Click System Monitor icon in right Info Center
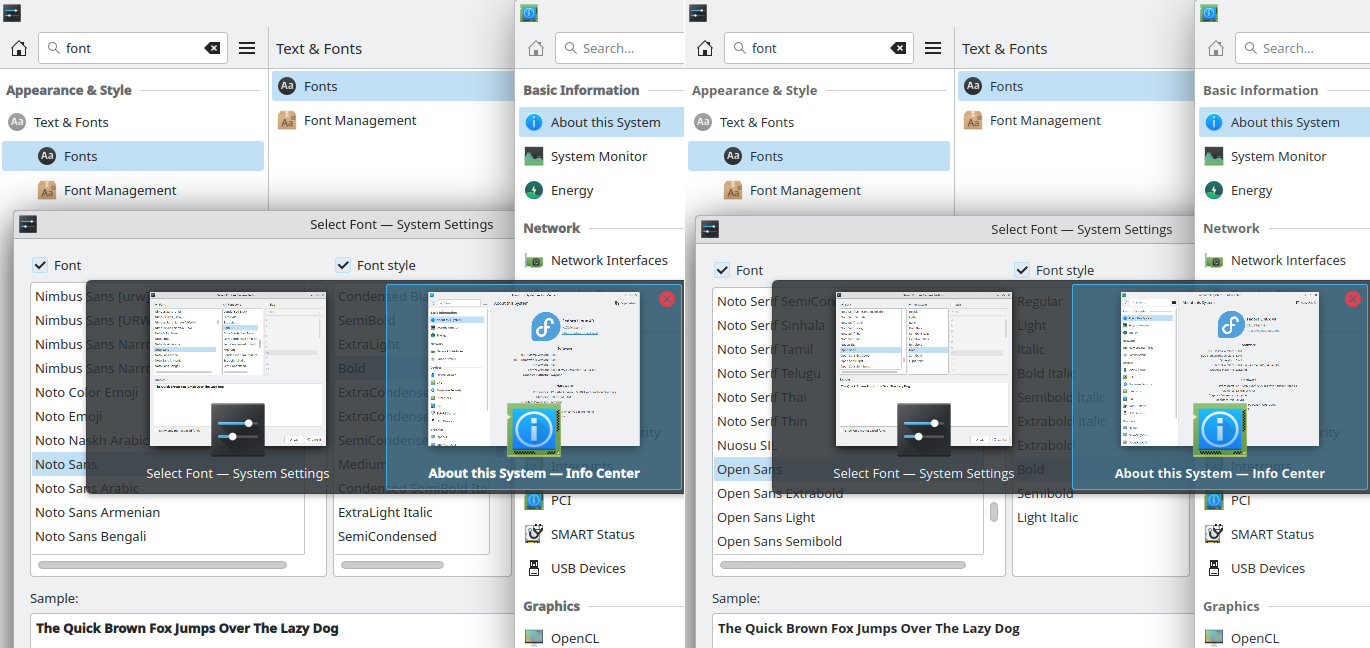This screenshot has height=648, width=1370. tap(1214, 156)
